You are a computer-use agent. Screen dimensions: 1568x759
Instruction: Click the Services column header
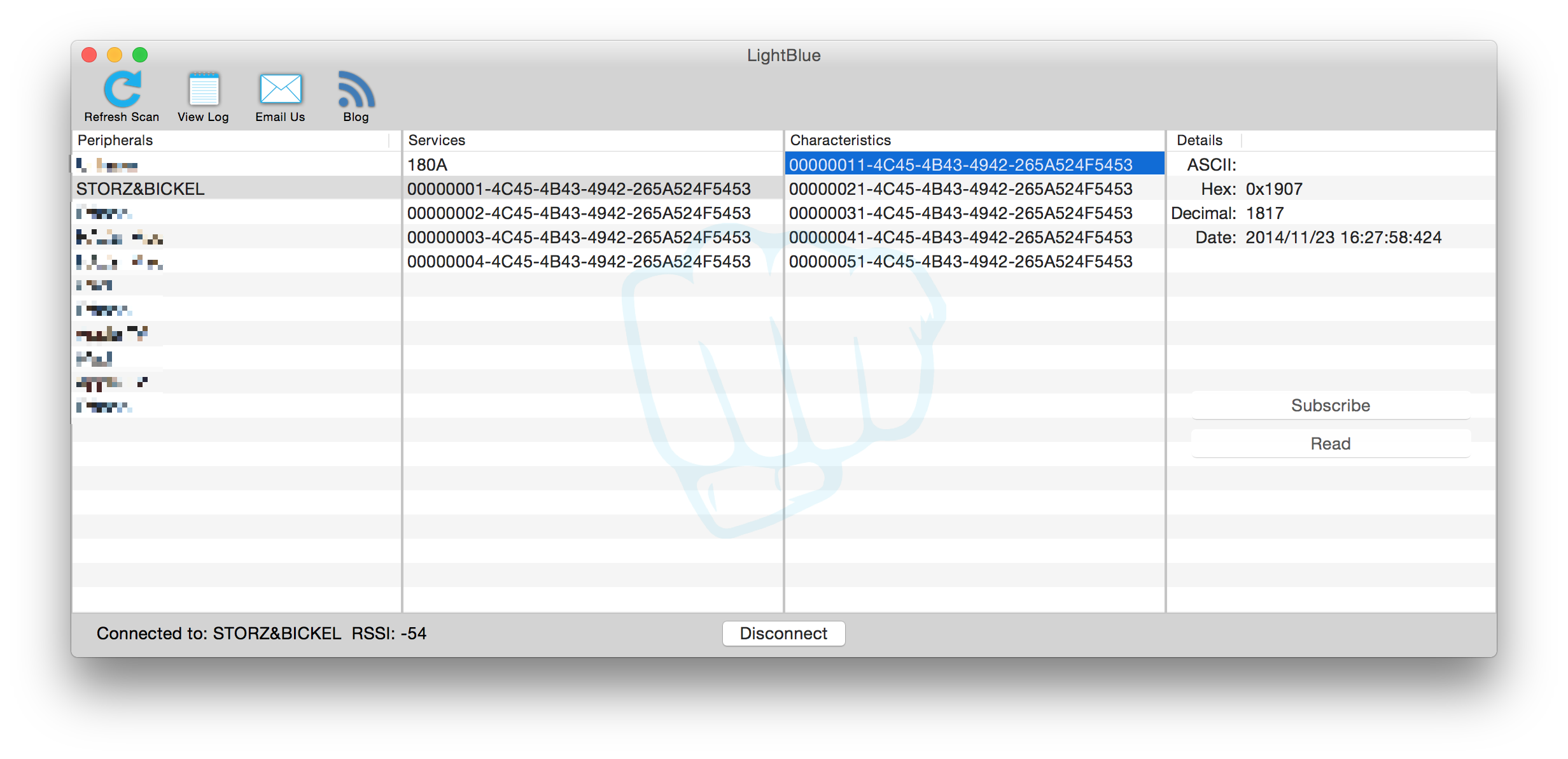coord(592,140)
